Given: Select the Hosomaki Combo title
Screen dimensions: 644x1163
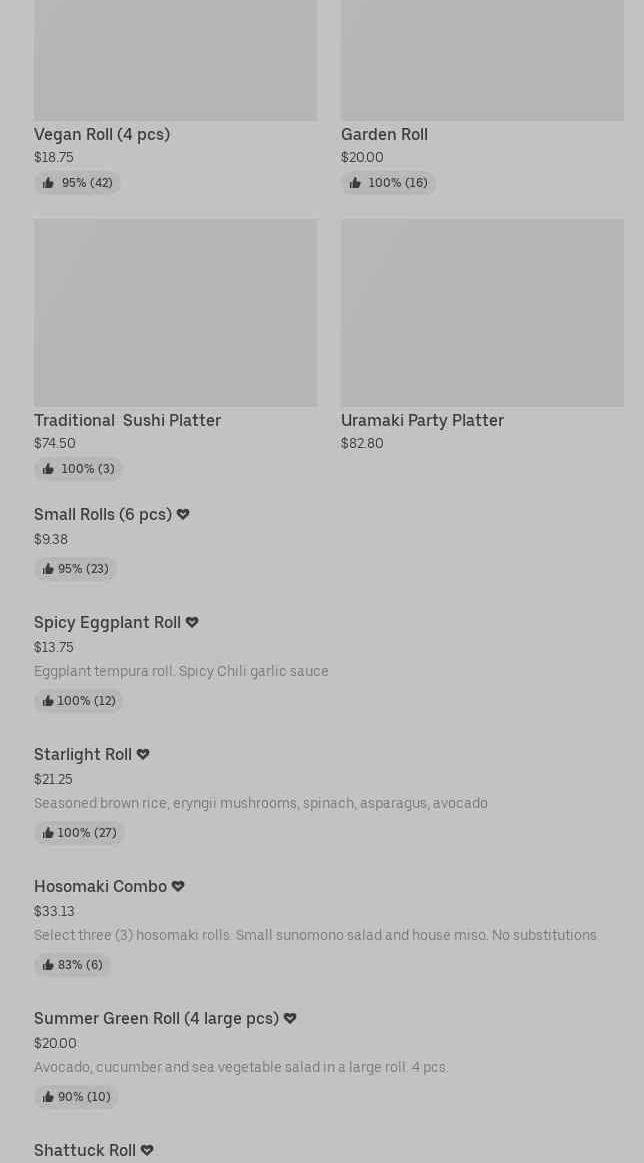Looking at the screenshot, I should pyautogui.click(x=100, y=886).
